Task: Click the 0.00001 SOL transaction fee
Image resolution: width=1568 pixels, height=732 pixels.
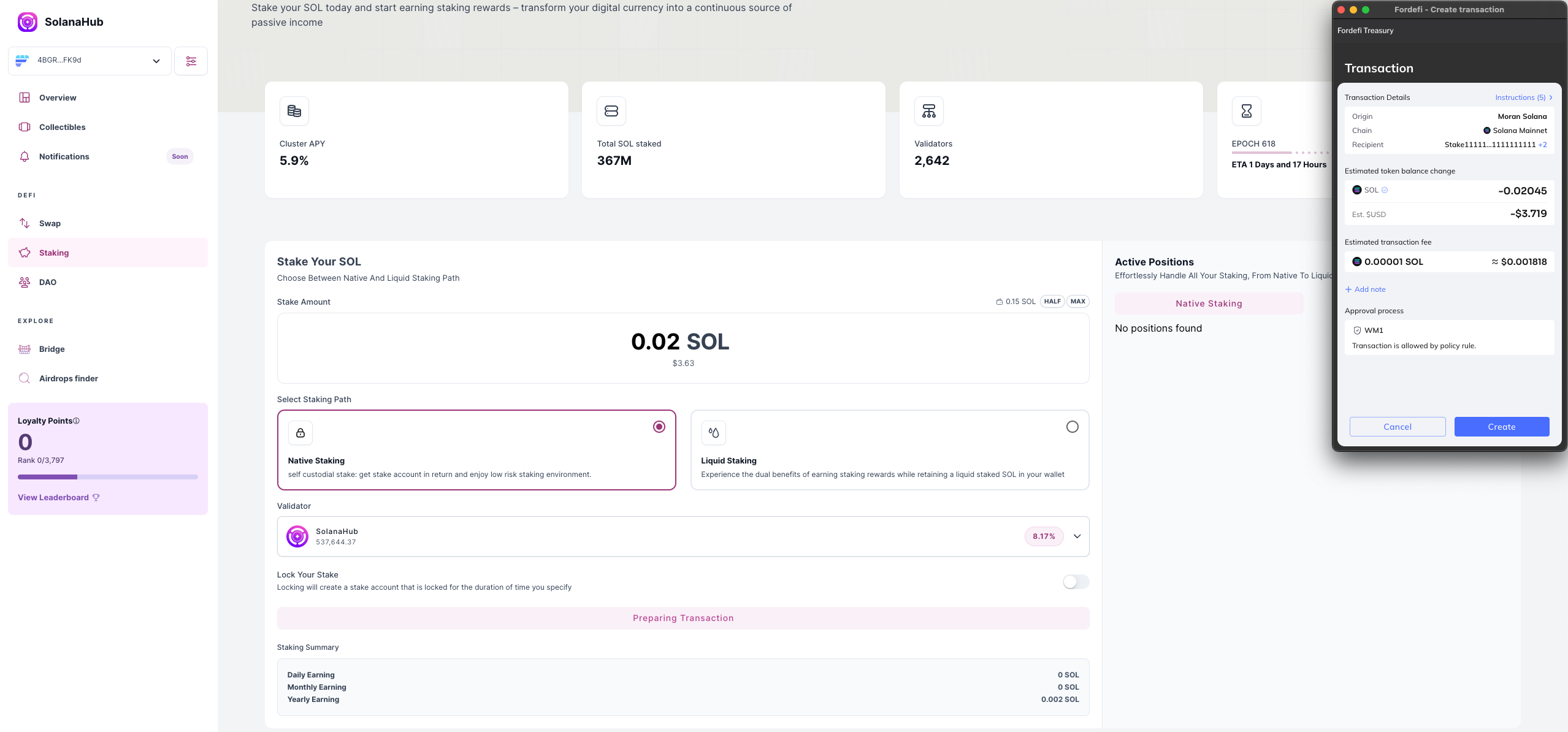Action: [1393, 262]
